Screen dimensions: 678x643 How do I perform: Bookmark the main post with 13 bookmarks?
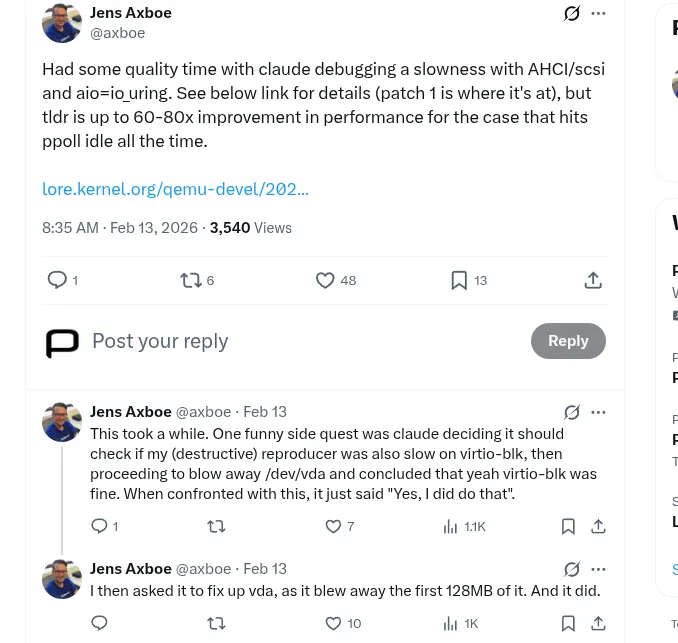459,280
